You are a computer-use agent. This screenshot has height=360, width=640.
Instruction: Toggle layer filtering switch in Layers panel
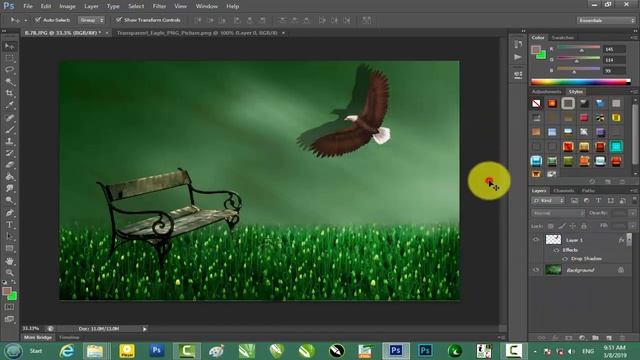[634, 200]
